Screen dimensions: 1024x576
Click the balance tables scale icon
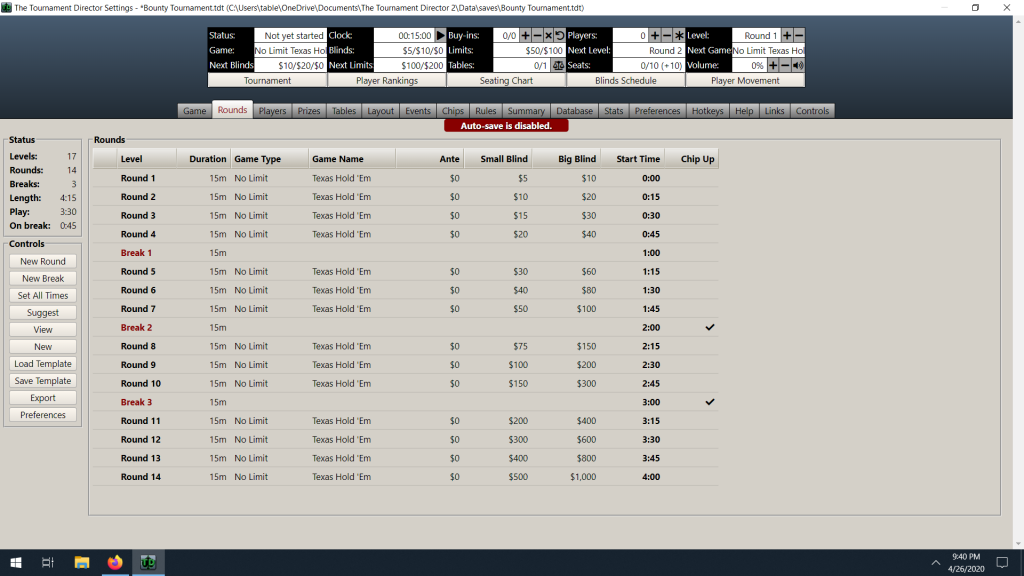tap(558, 65)
